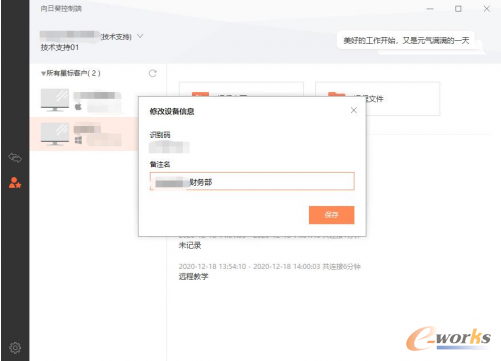Image resolution: width=501 pixels, height=361 pixels.
Task: Open settings gear in sidebar
Action: (15, 348)
